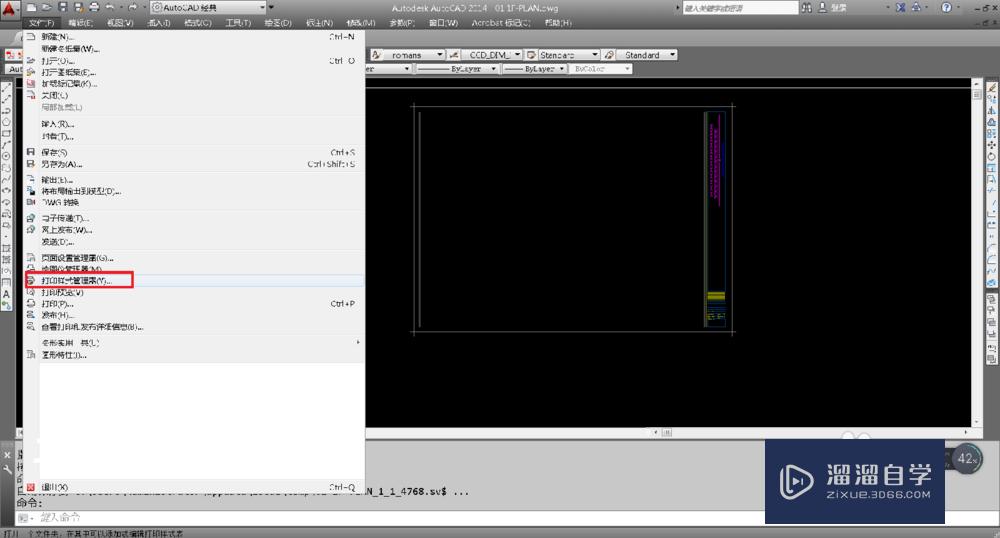Screen dimensions: 1000x538
Task: Click the New file icon in quick access toolbar
Action: tap(31, 8)
